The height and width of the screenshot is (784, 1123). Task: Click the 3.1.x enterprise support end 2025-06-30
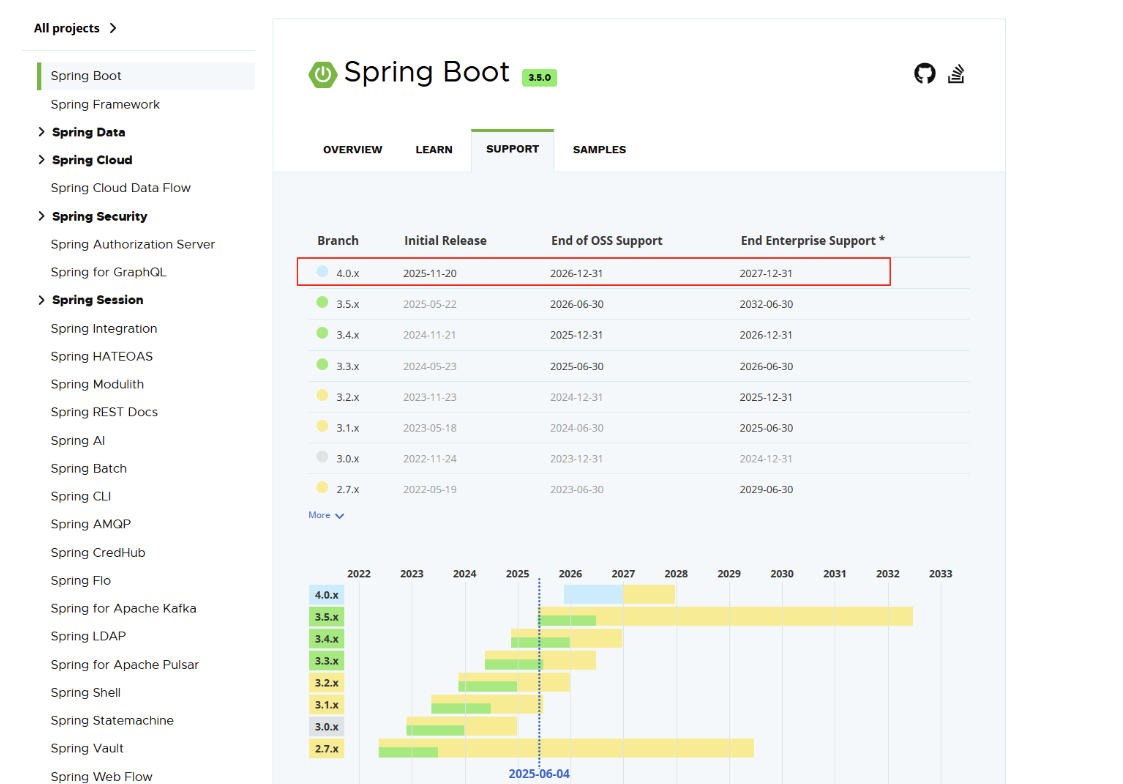pos(766,428)
